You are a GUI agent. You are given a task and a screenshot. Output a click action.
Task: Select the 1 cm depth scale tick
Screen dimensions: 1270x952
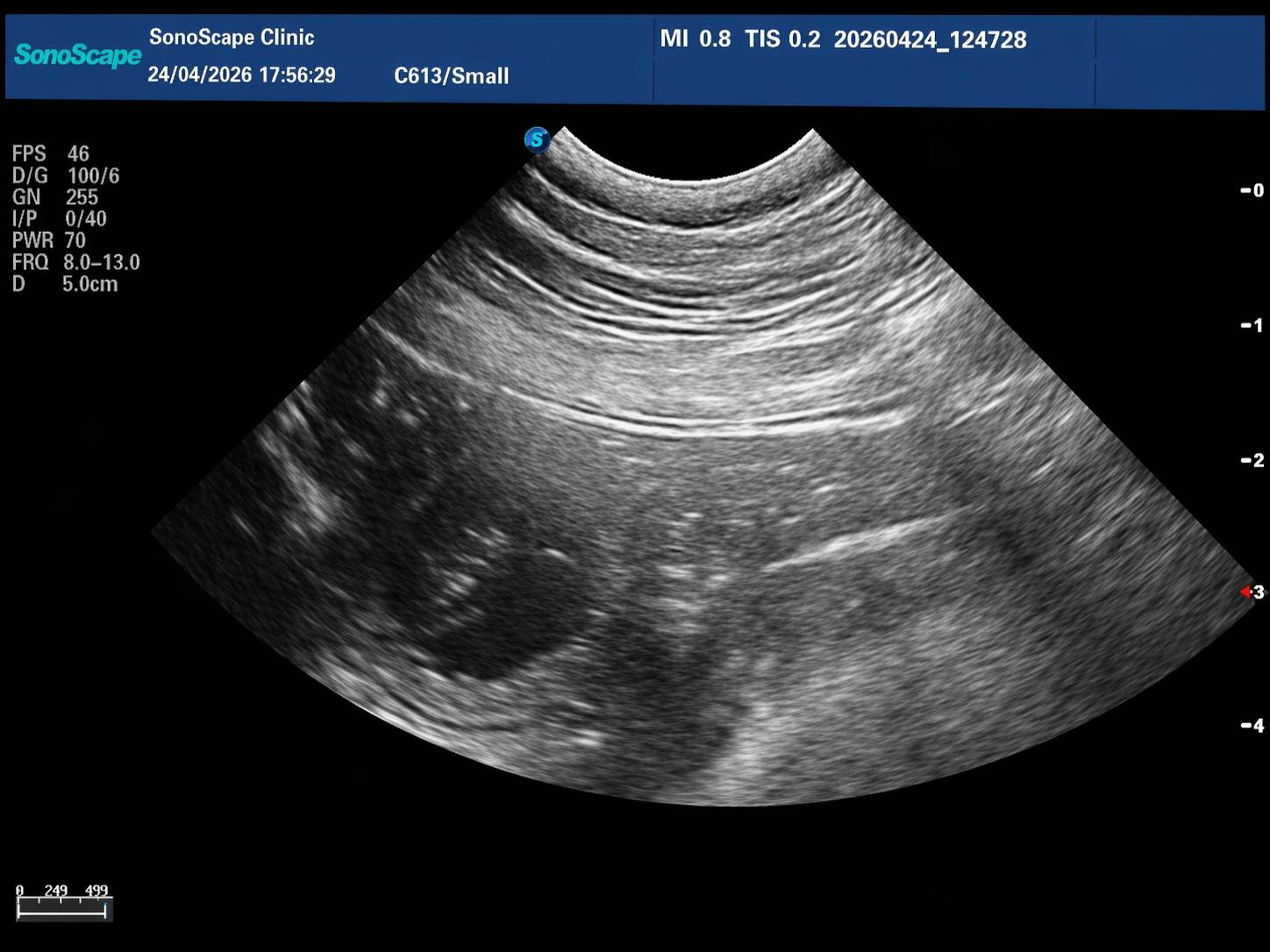click(1252, 325)
